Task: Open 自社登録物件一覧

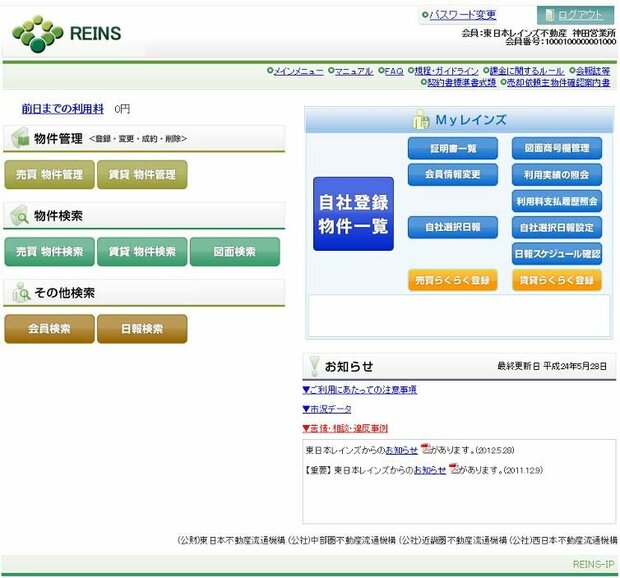Action: pos(353,214)
